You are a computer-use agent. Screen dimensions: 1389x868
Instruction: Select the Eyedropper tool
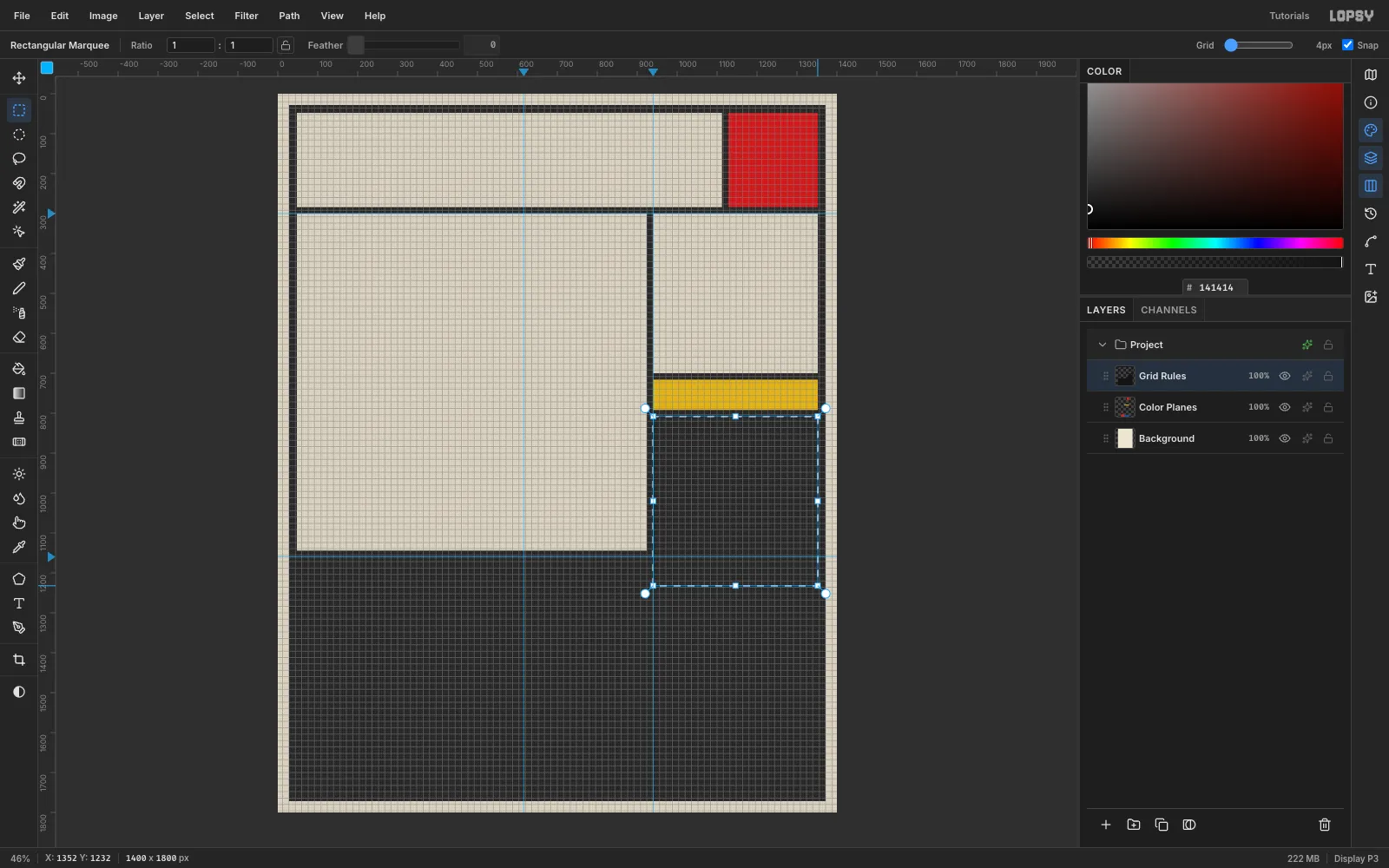[x=19, y=547]
